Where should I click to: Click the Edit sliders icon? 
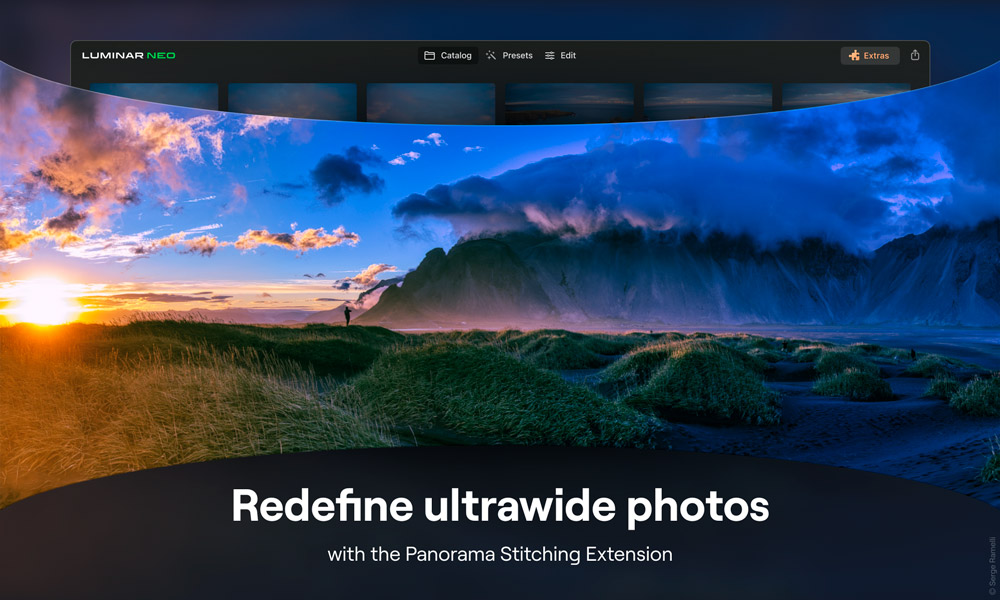pos(550,55)
